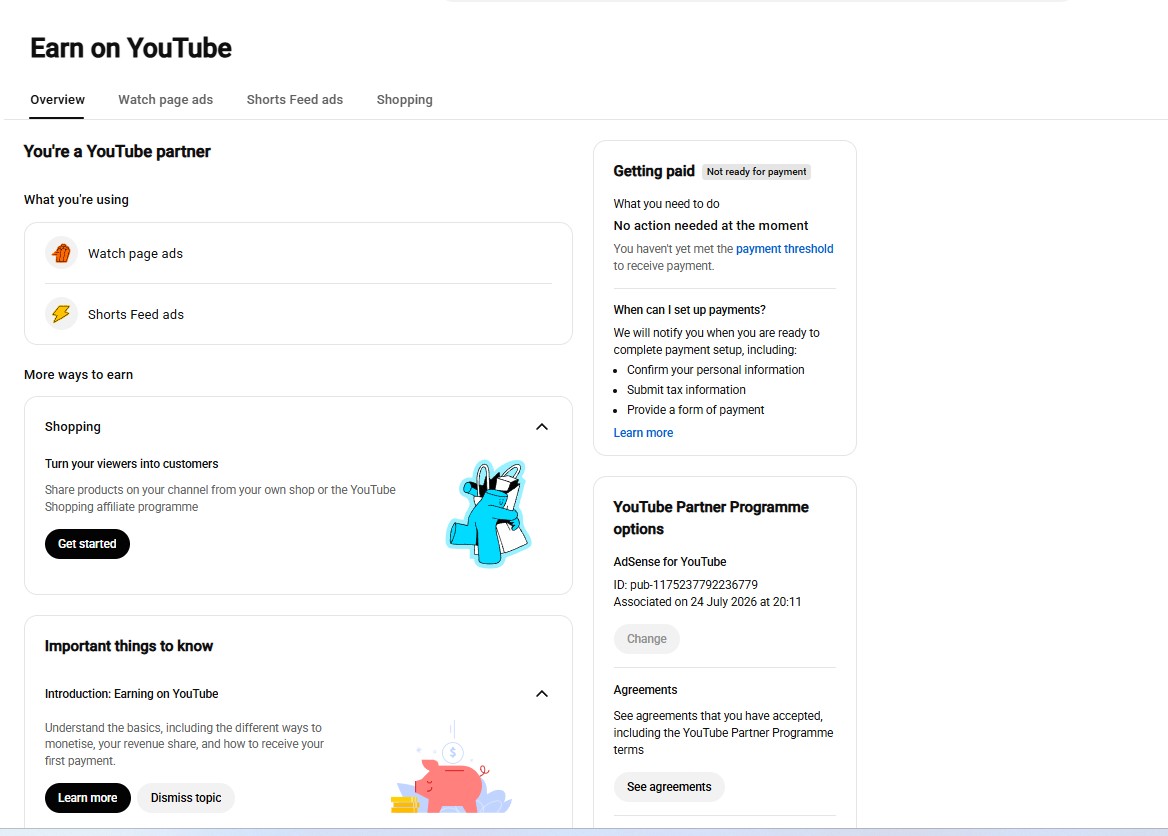
Task: Click the Watch page ads popcorn icon
Action: (61, 253)
